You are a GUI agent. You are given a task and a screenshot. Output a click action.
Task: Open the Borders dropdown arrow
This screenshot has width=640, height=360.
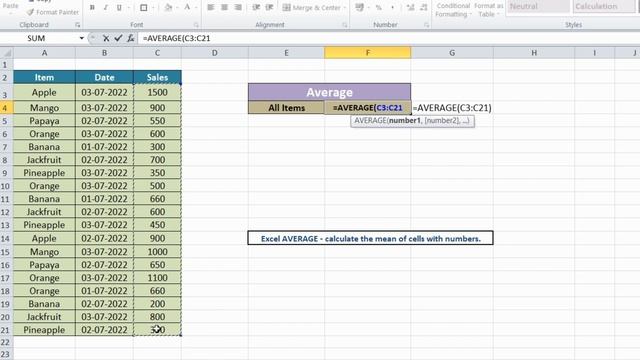pyautogui.click(x=153, y=7)
